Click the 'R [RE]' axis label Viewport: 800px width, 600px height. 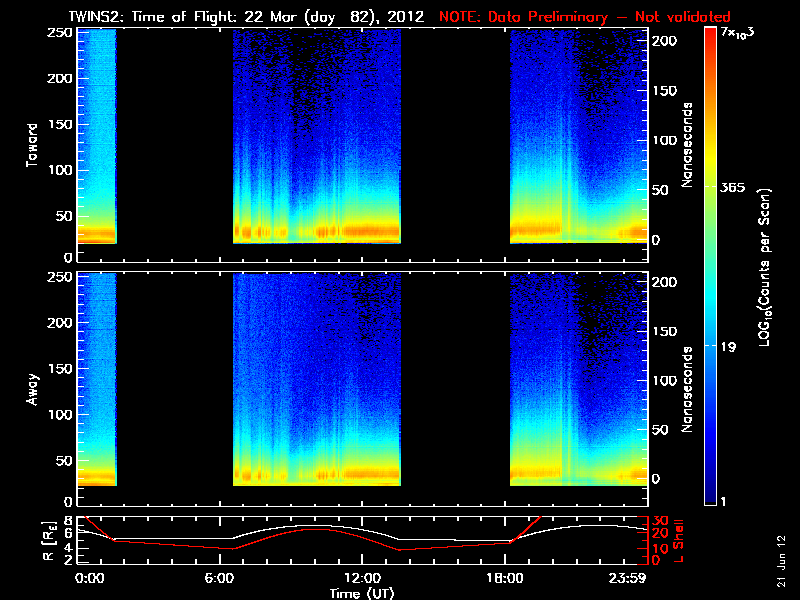tap(49, 540)
